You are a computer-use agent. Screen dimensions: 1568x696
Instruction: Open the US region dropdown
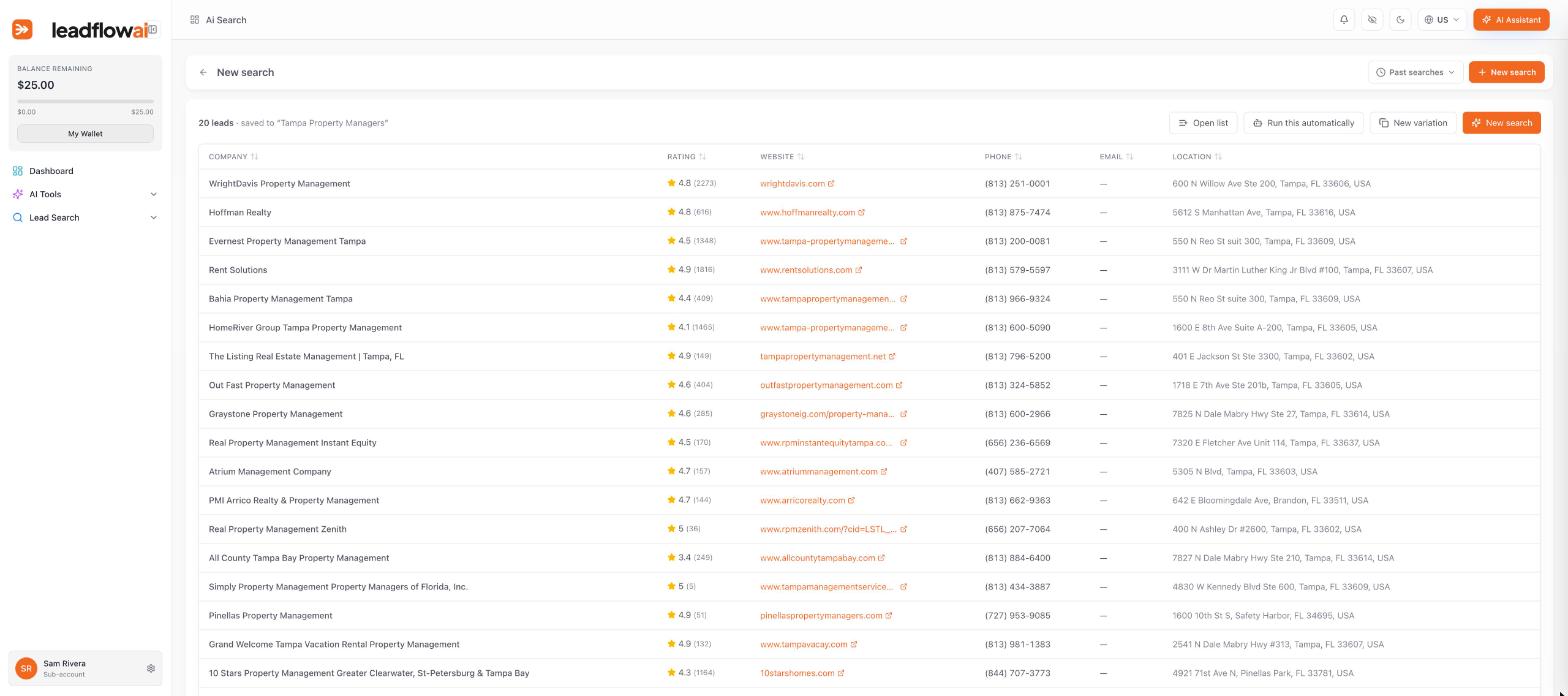click(1442, 20)
